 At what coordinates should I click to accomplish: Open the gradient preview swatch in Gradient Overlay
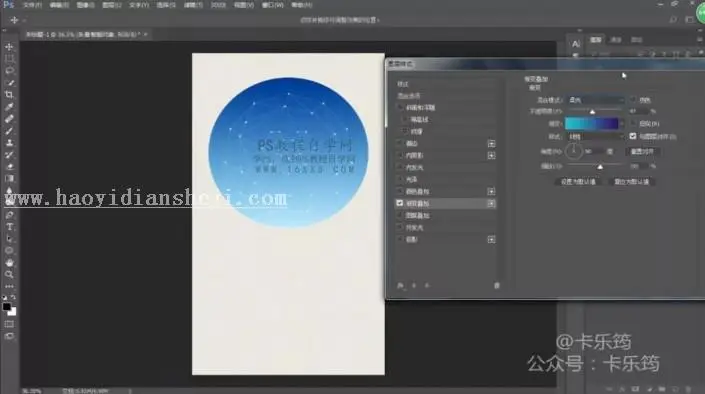coord(591,123)
